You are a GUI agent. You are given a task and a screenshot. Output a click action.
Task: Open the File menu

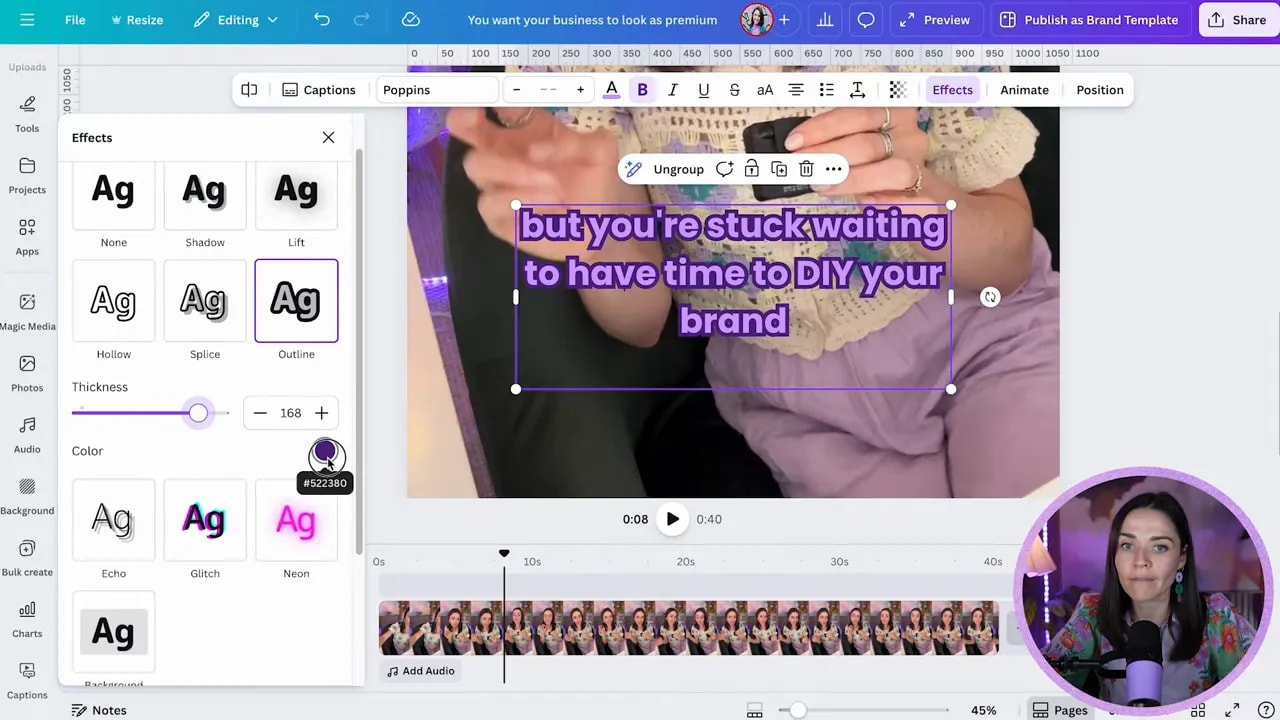(x=74, y=19)
